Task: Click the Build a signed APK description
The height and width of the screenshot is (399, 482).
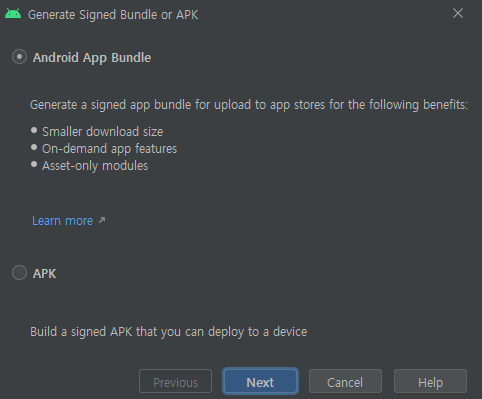Action: tap(169, 332)
